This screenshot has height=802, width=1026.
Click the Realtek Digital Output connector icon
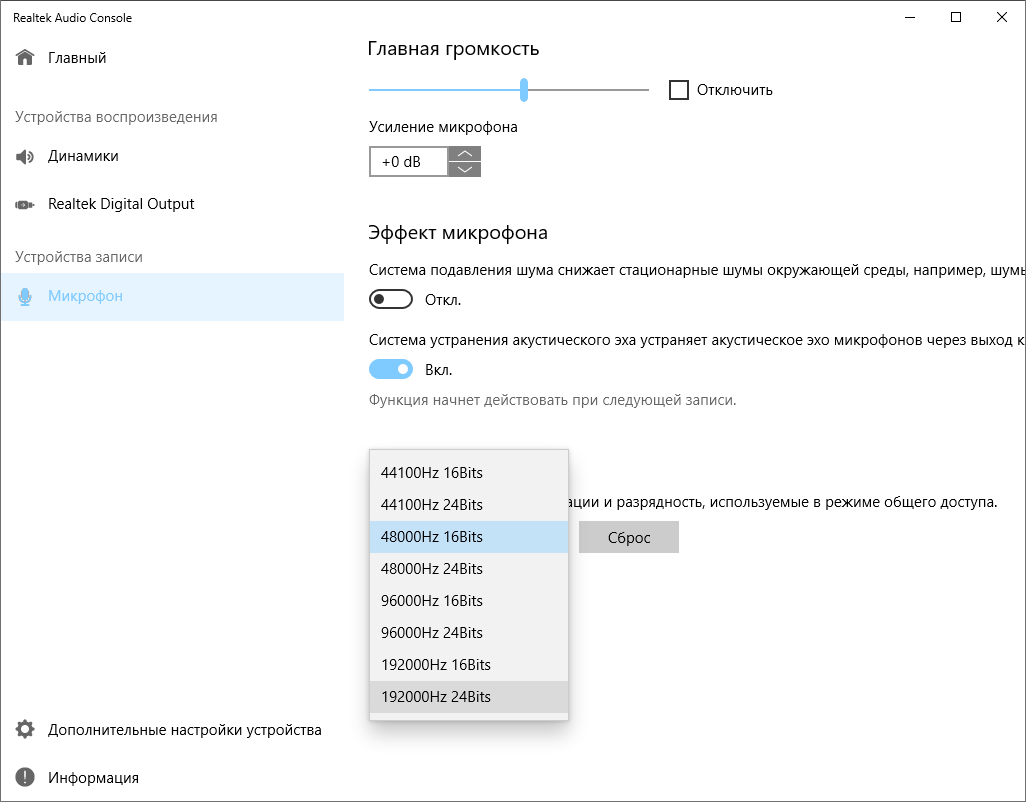tap(25, 205)
